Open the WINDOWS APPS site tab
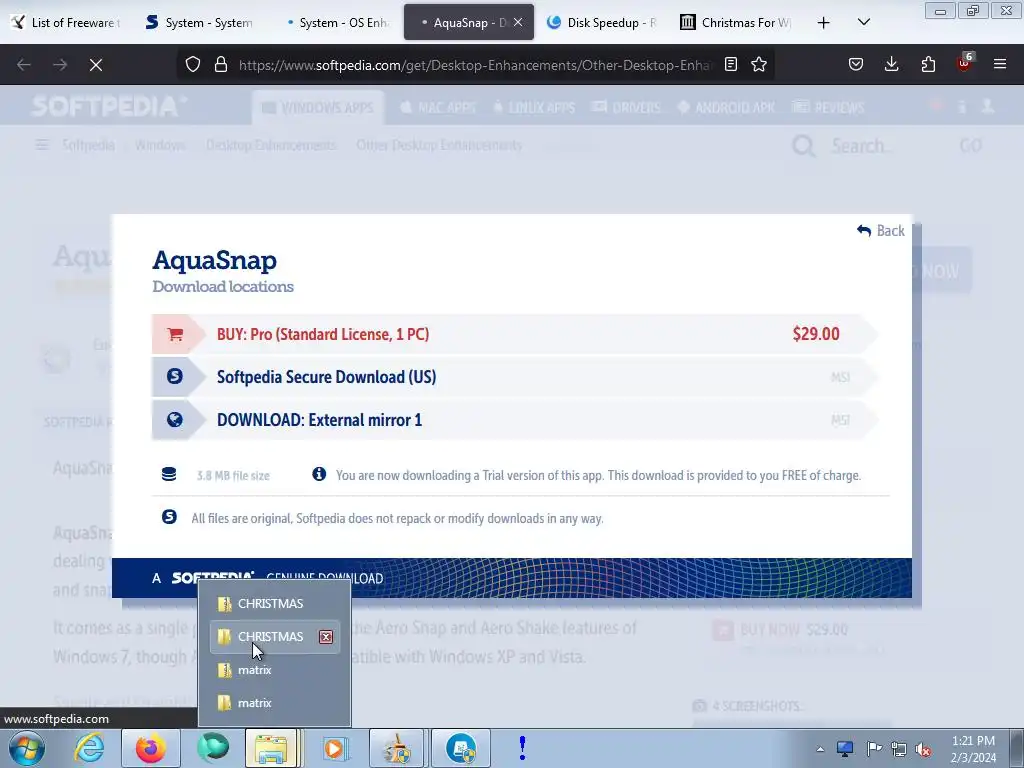Image resolution: width=1024 pixels, height=768 pixels. [318, 108]
